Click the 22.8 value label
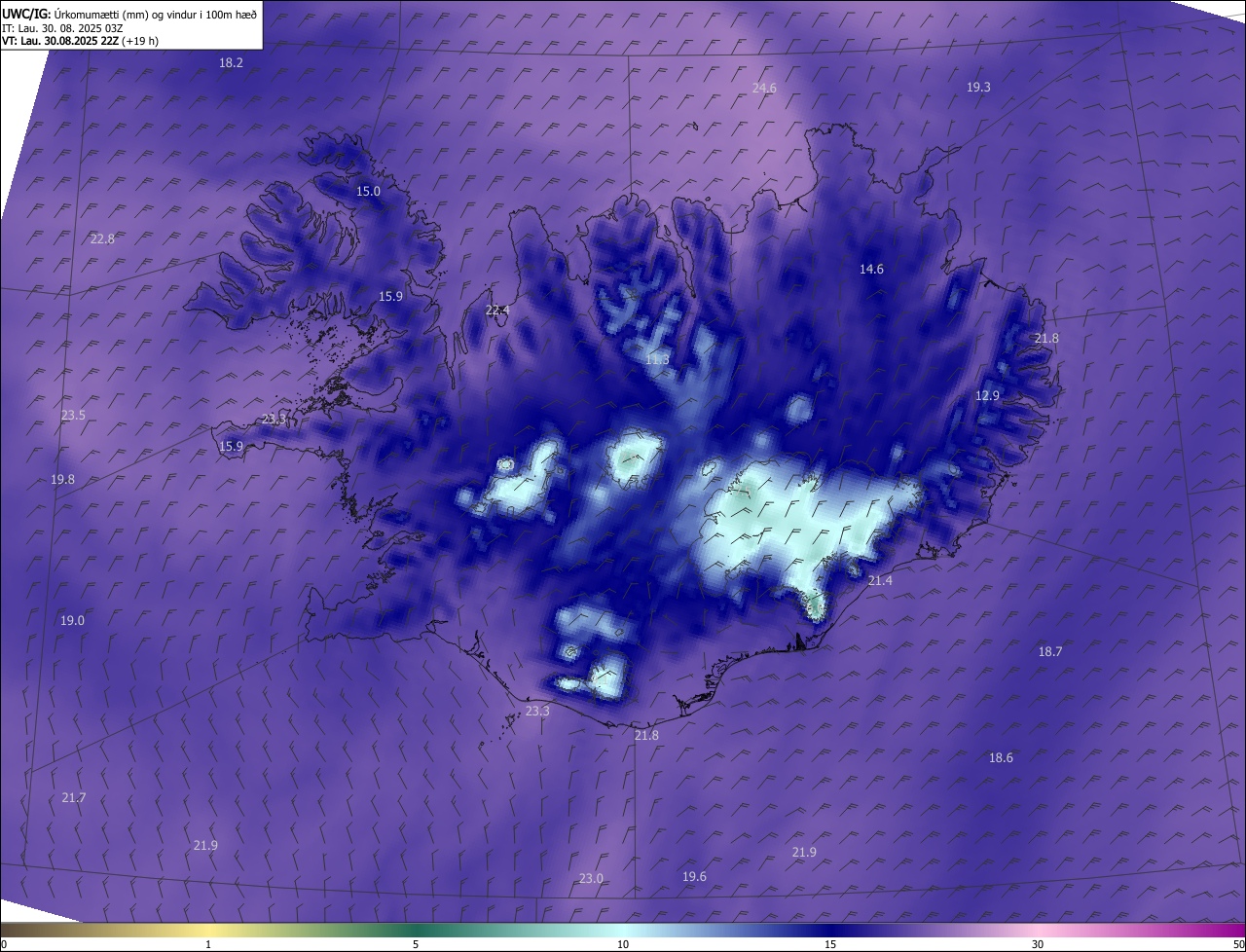Viewport: 1246px width, 952px height. pyautogui.click(x=102, y=238)
